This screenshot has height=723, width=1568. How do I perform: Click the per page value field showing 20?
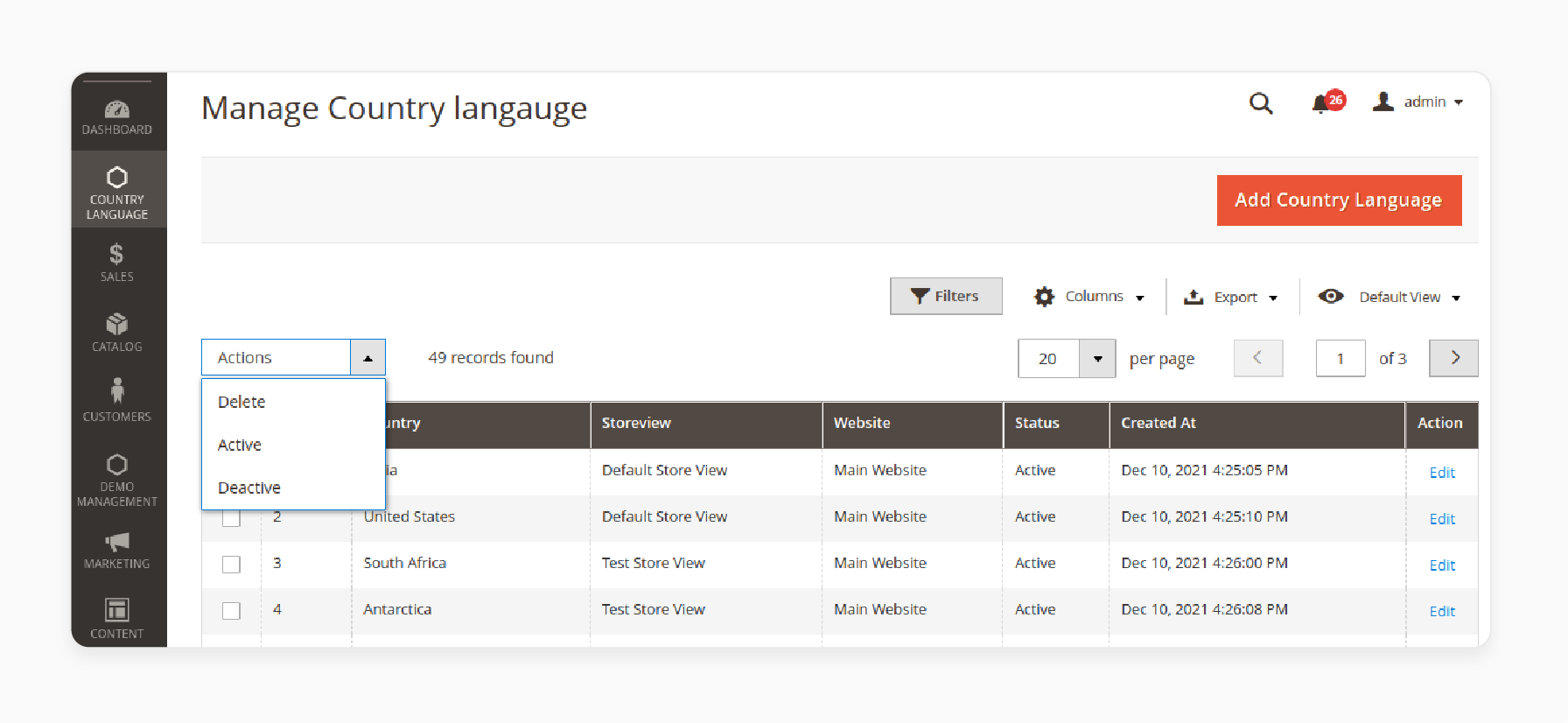point(1048,359)
